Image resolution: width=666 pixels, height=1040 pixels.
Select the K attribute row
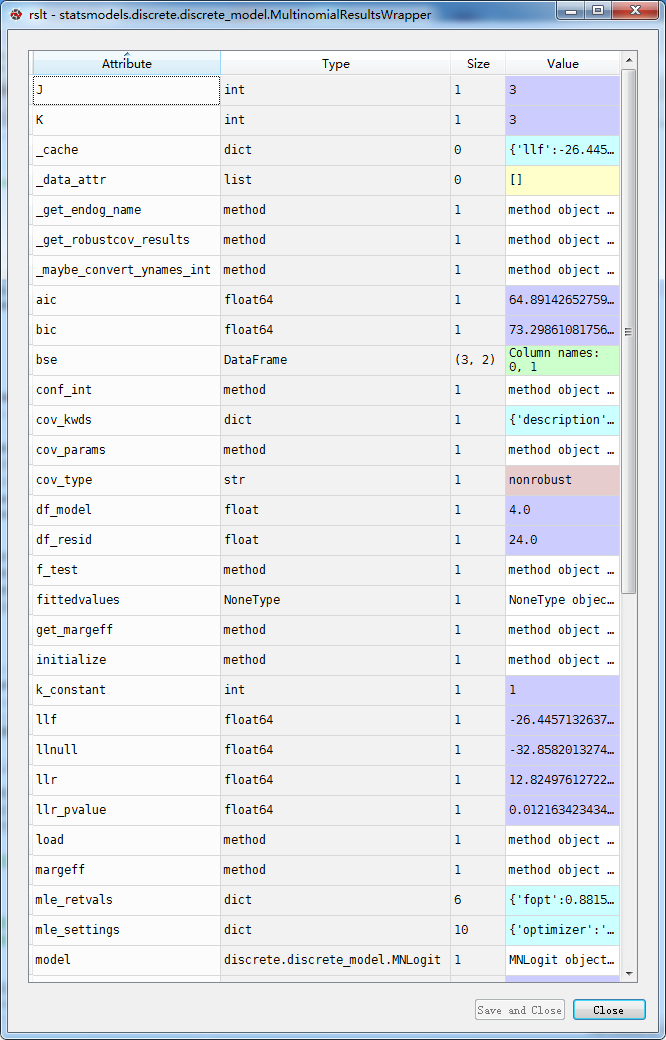coord(126,120)
